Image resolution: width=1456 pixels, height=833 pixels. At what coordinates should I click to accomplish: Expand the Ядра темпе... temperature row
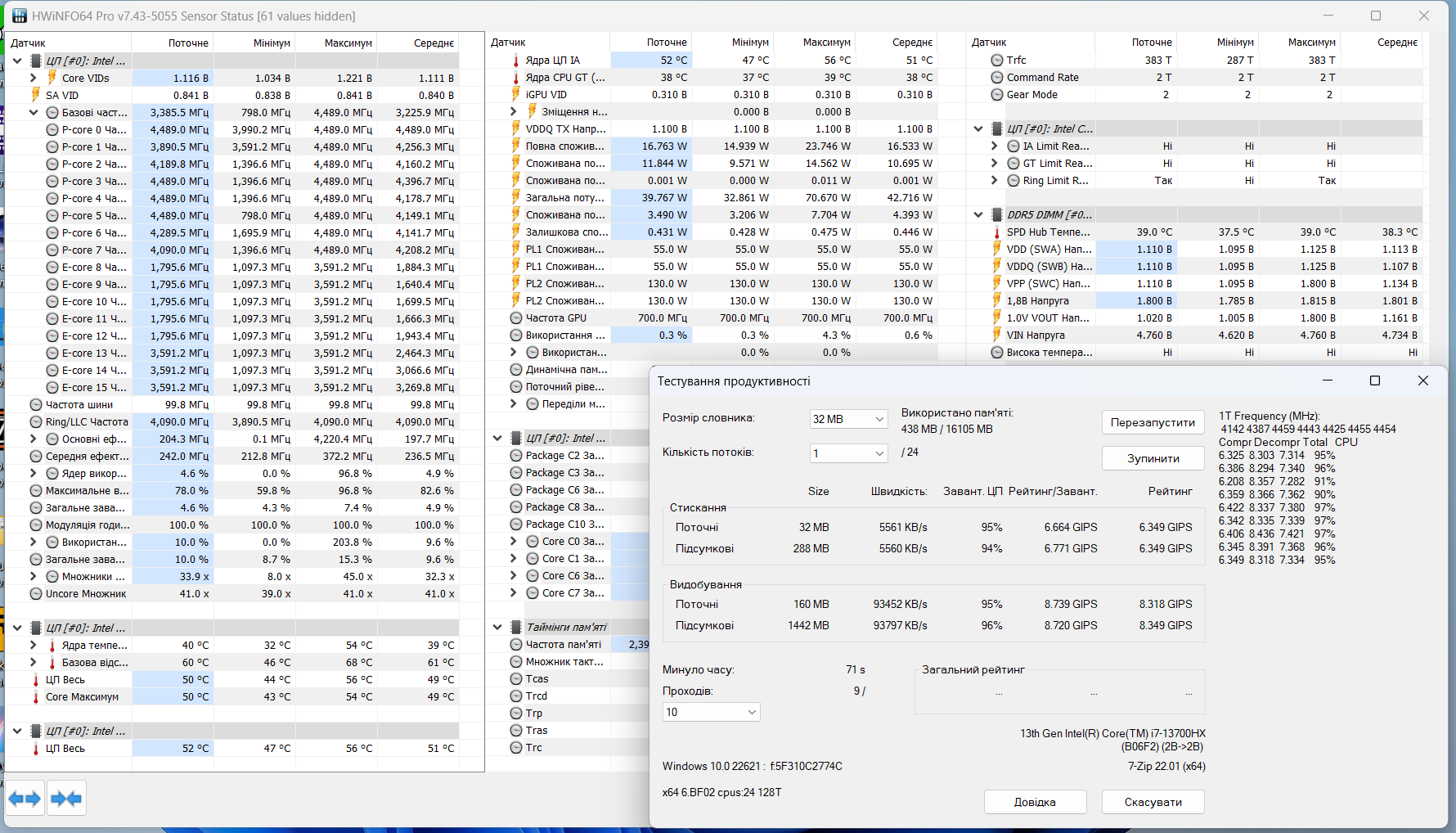point(34,645)
